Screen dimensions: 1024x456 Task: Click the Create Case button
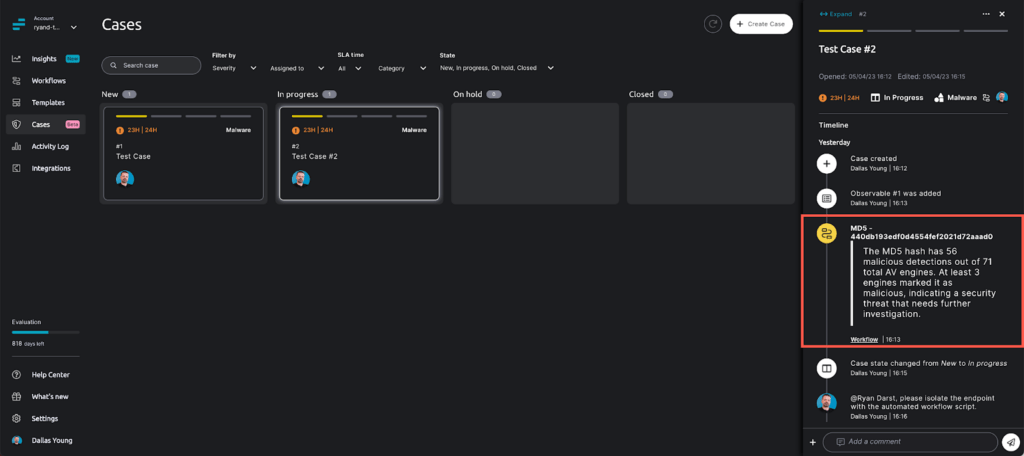coord(761,24)
